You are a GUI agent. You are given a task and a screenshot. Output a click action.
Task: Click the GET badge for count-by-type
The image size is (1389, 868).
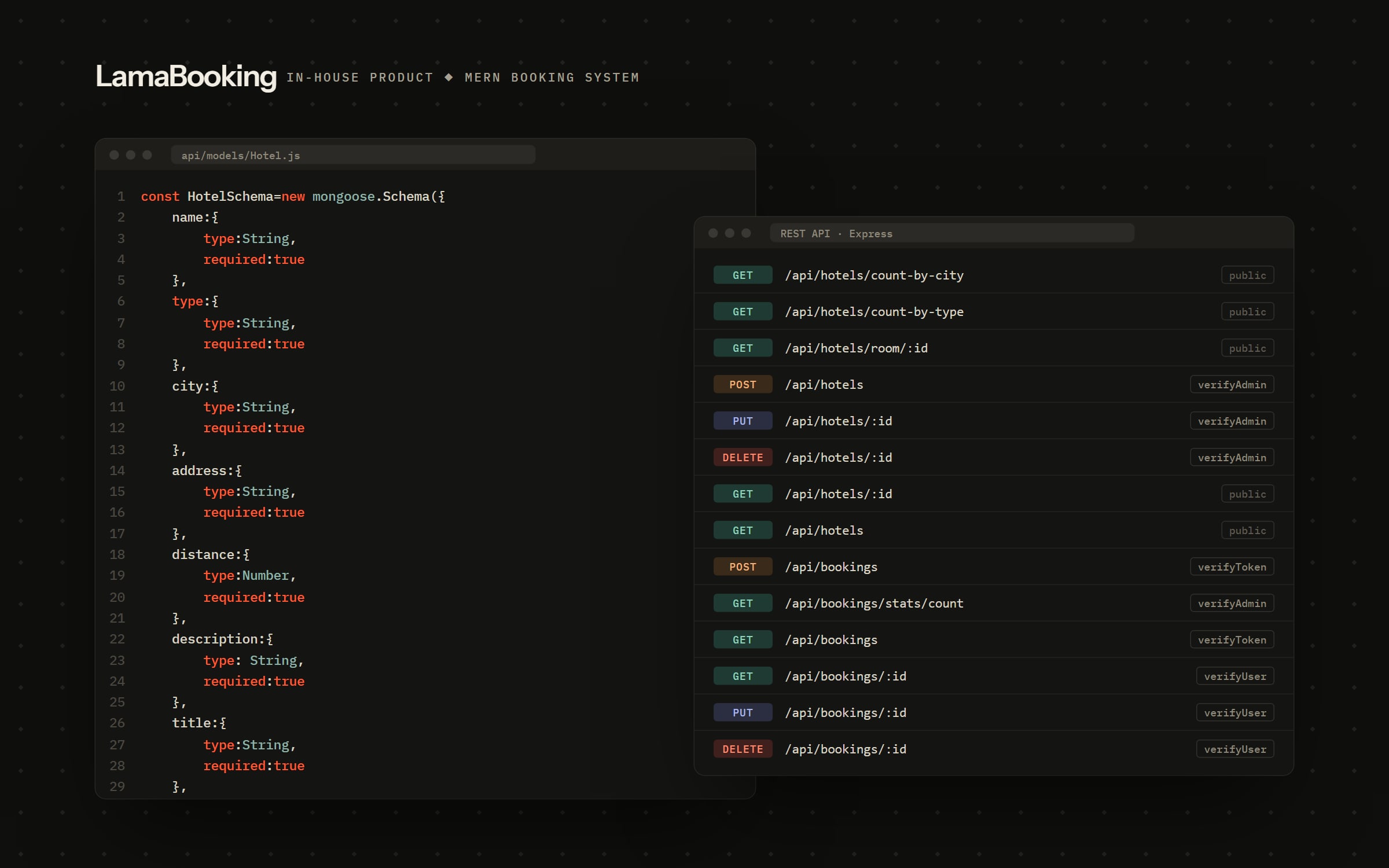pos(743,312)
